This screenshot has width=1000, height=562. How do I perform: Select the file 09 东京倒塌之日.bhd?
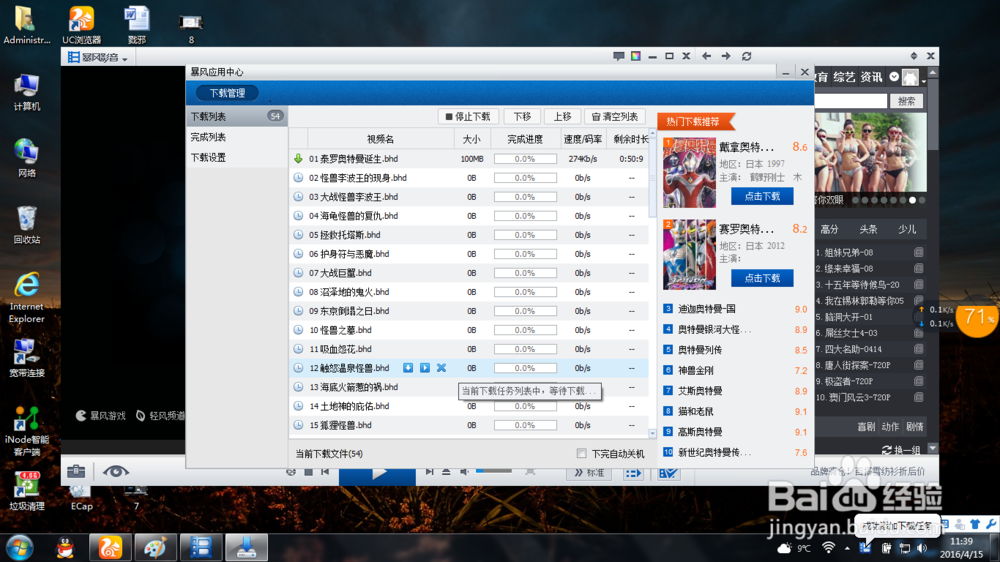click(349, 311)
